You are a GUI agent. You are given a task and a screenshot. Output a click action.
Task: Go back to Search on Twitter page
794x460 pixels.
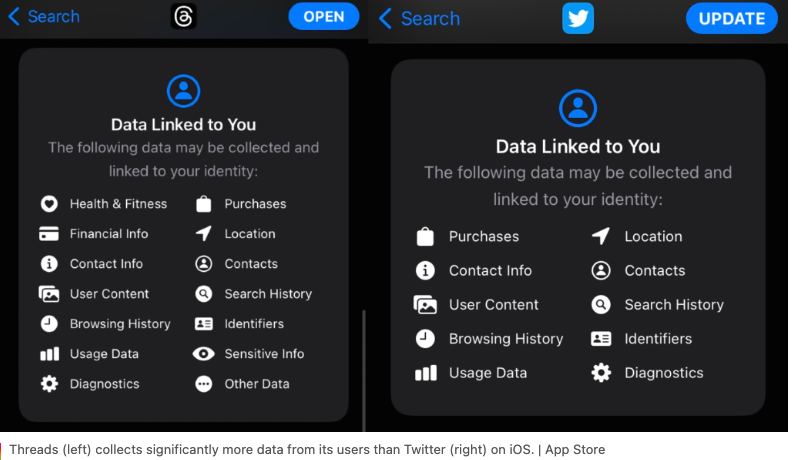click(420, 19)
